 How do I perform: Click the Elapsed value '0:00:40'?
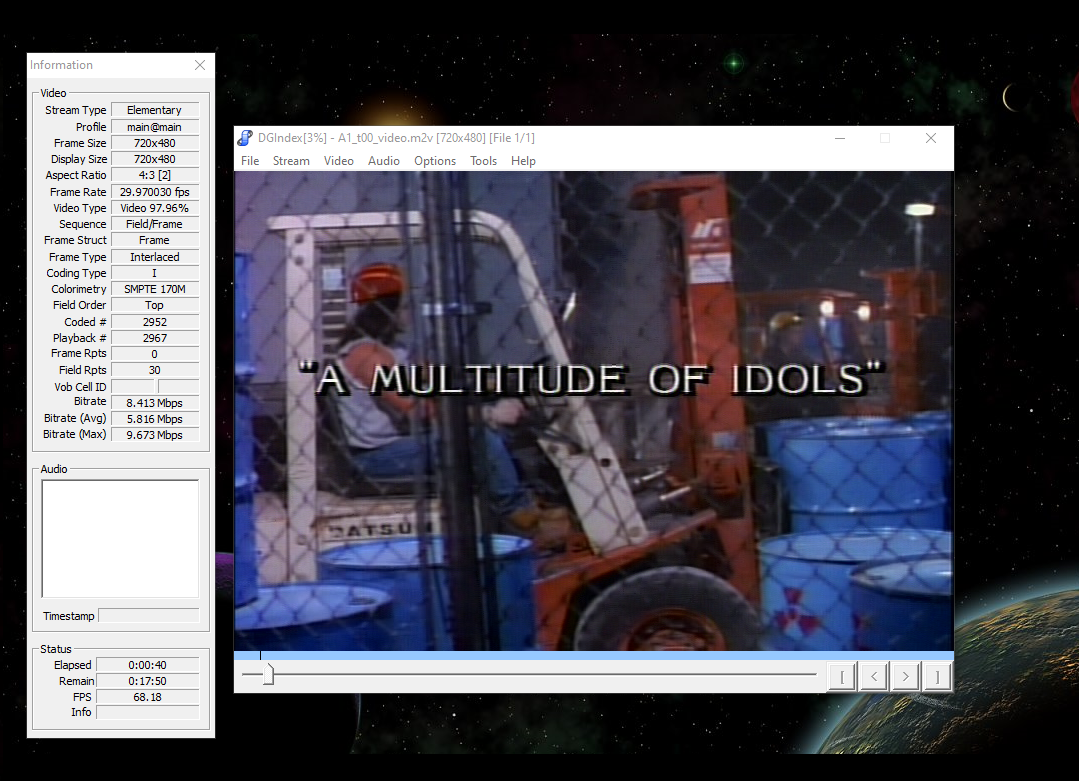(x=148, y=665)
